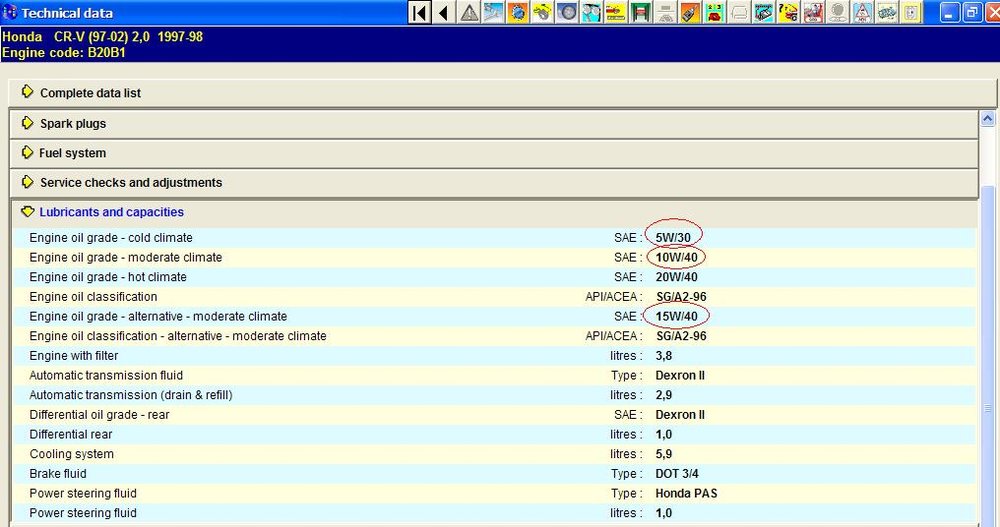The height and width of the screenshot is (527, 1000).
Task: Click 'Engine oil classification' row label
Action: tap(93, 297)
